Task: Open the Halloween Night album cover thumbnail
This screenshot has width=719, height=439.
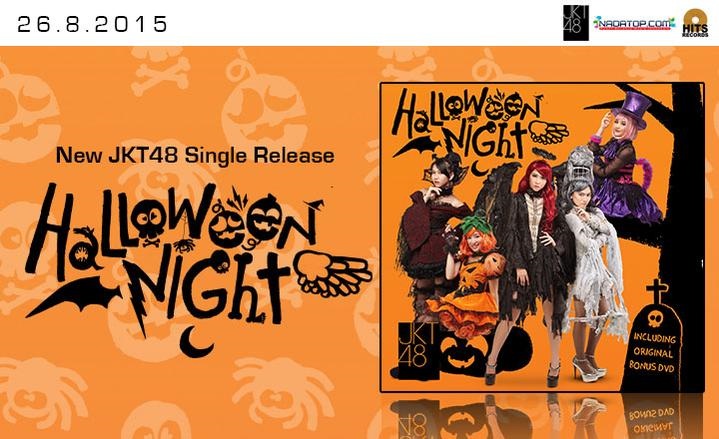Action: tap(542, 237)
